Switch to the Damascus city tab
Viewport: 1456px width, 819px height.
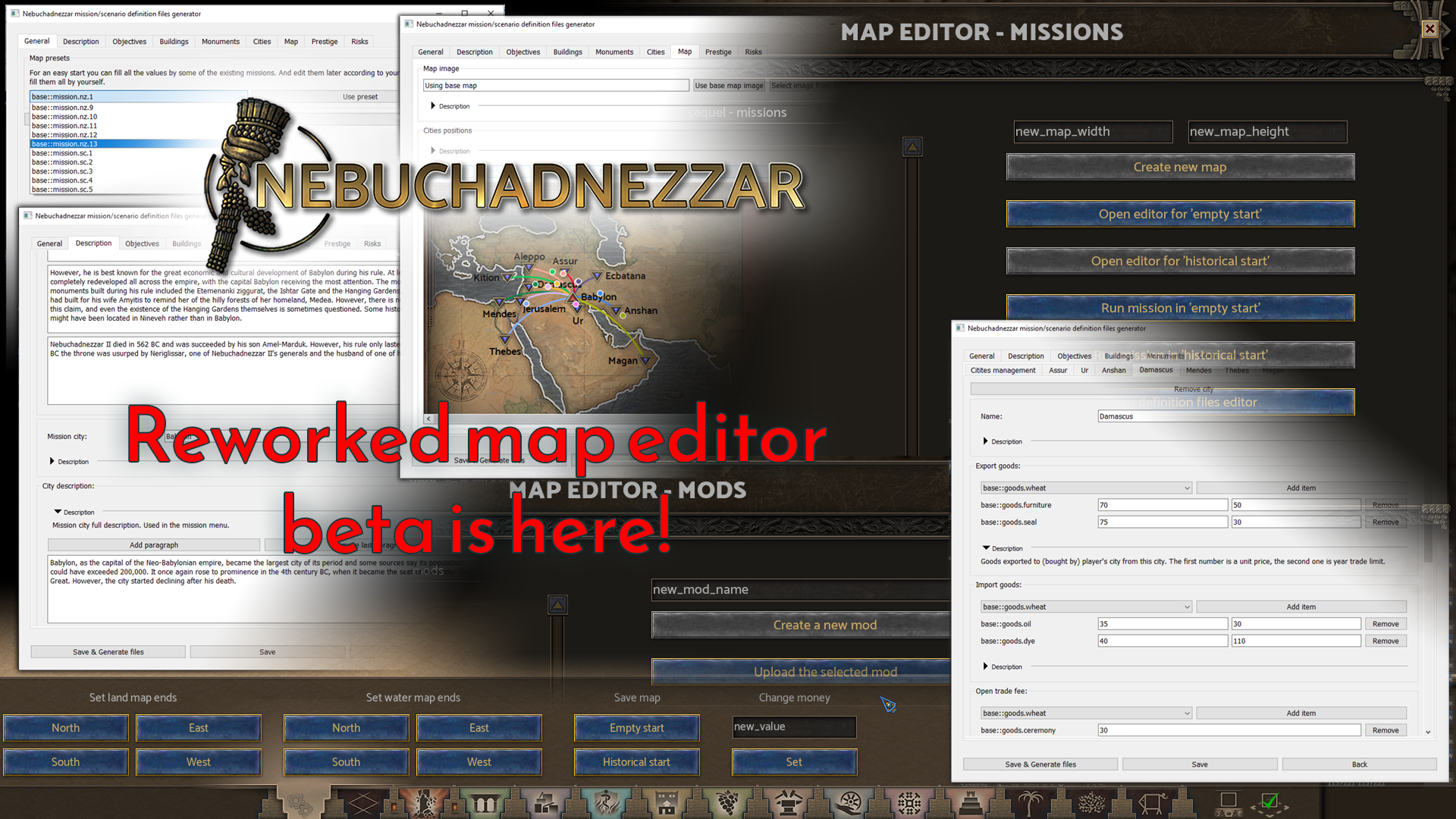pos(1156,370)
